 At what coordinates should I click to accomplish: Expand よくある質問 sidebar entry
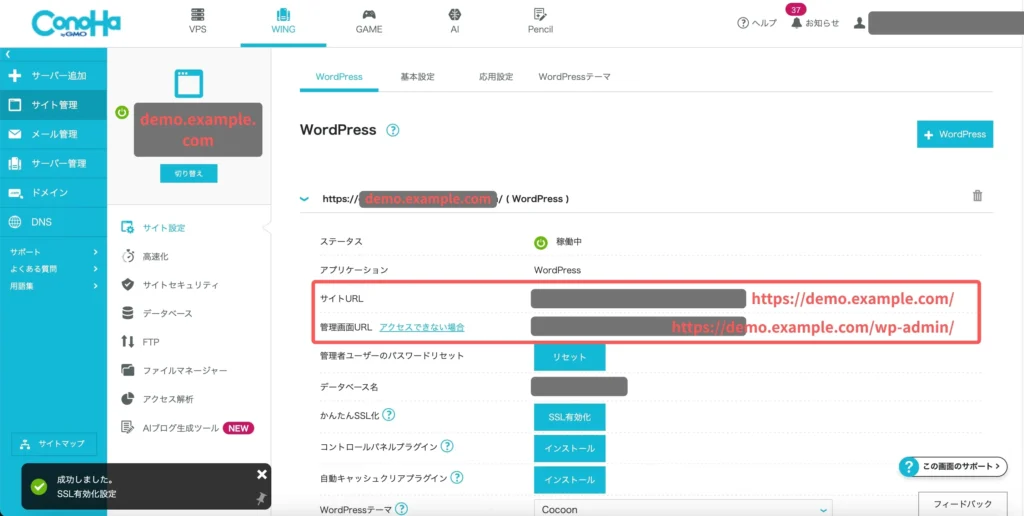click(x=54, y=268)
